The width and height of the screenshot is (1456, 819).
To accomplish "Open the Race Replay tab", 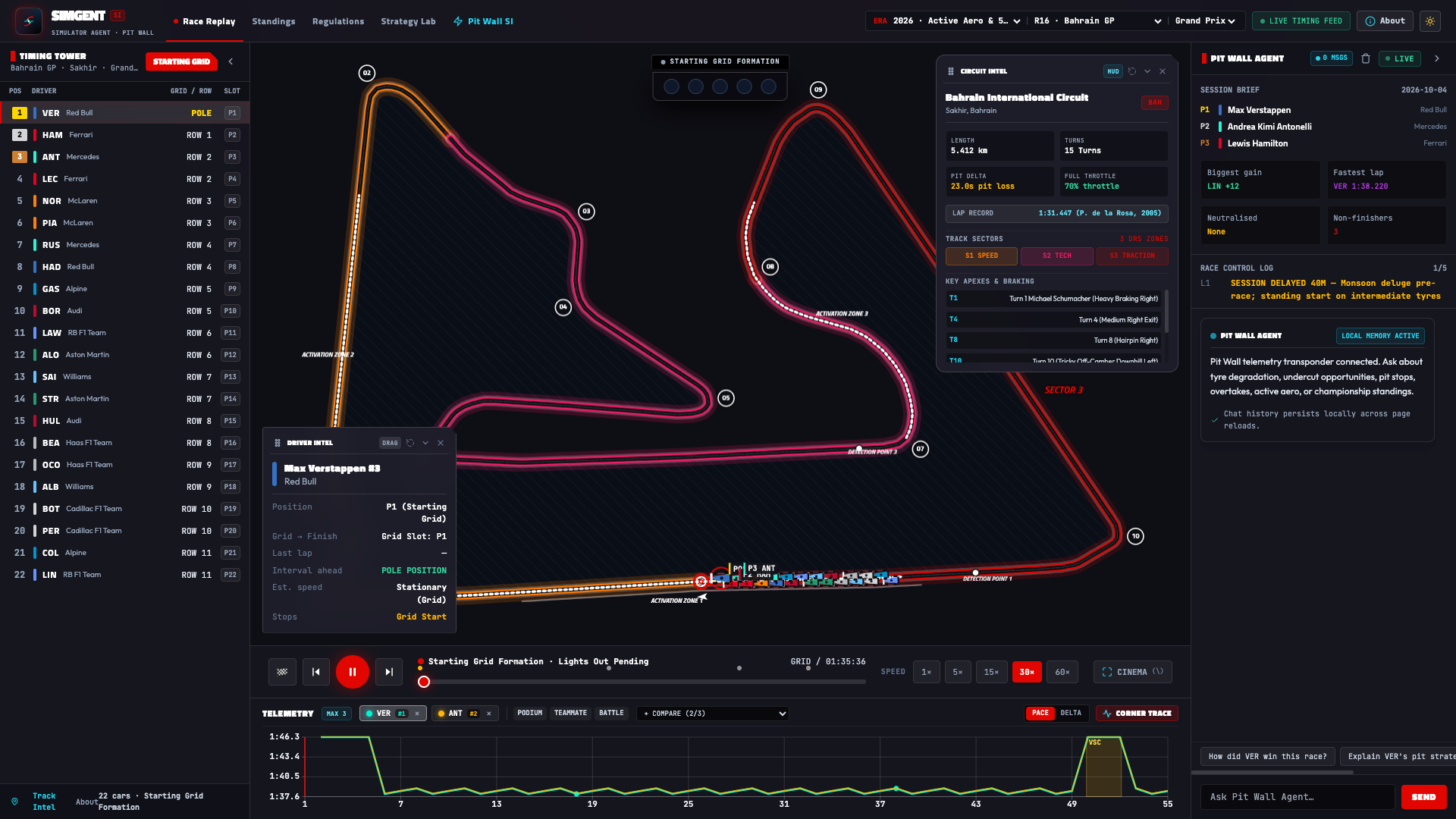I will 205,21.
